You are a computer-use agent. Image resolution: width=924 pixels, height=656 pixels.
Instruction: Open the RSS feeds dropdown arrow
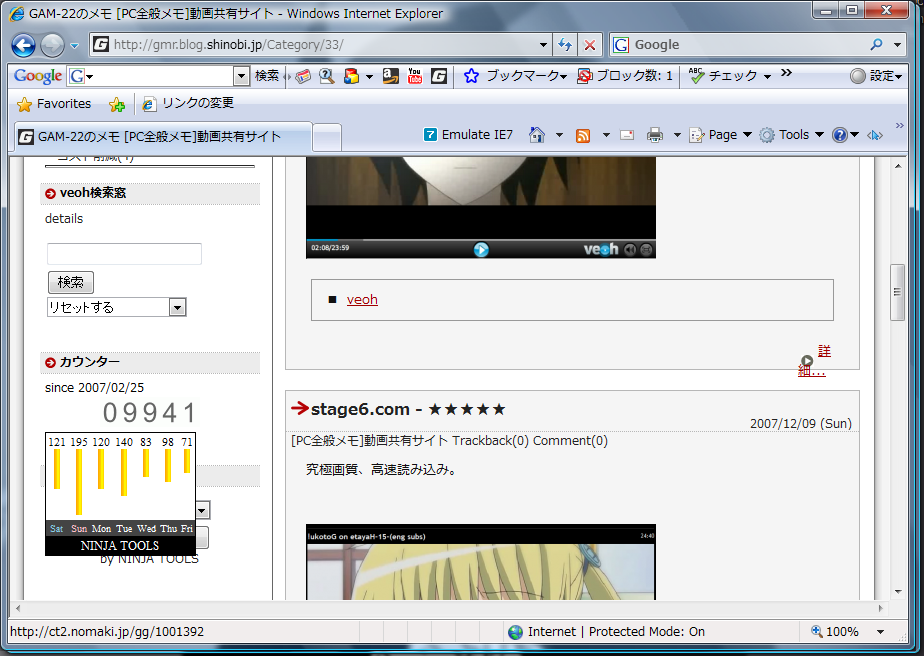tap(606, 135)
